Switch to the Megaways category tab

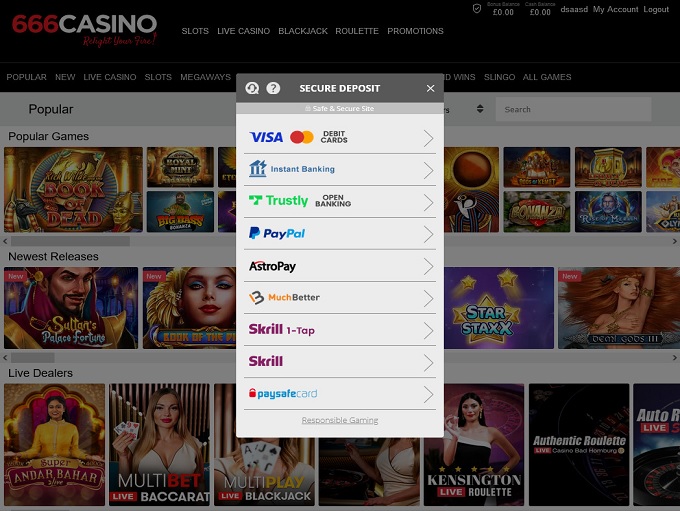tap(204, 77)
